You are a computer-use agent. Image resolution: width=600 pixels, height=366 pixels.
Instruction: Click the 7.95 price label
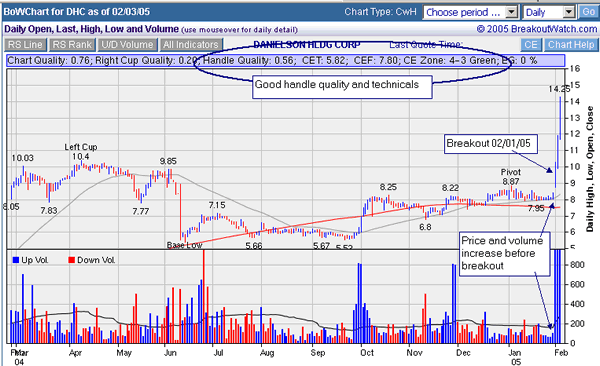(x=536, y=209)
